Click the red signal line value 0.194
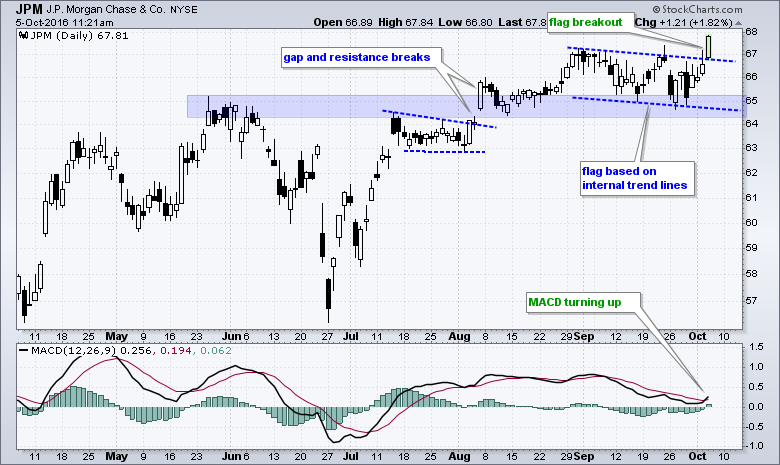 pos(176,351)
